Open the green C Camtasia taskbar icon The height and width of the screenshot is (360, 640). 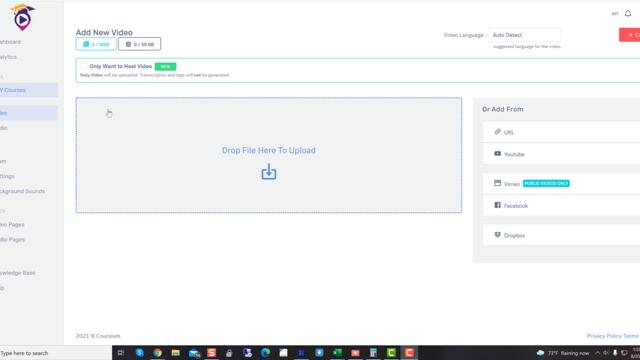(391, 353)
